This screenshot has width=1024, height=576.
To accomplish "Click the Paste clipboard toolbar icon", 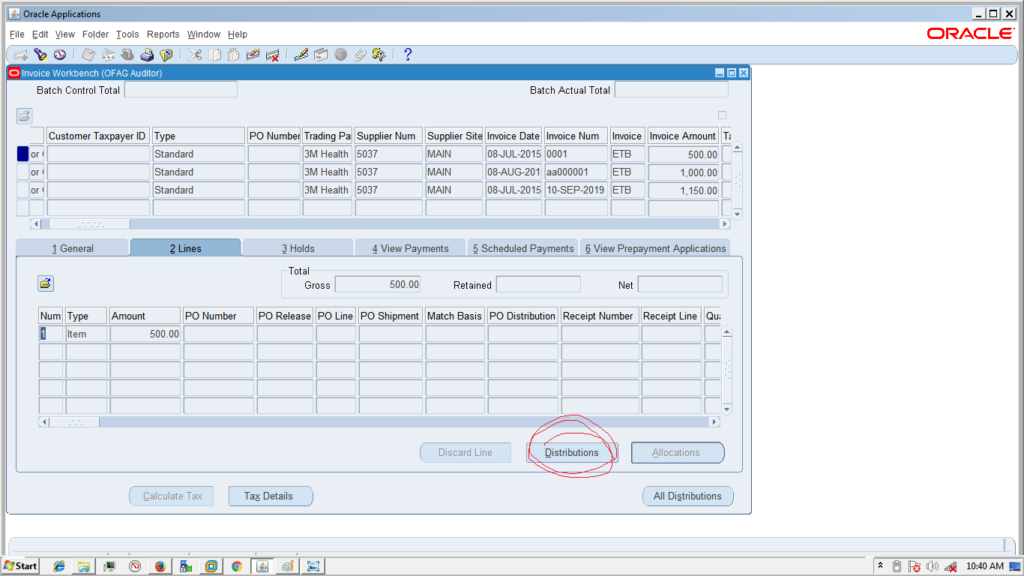I will (233, 55).
